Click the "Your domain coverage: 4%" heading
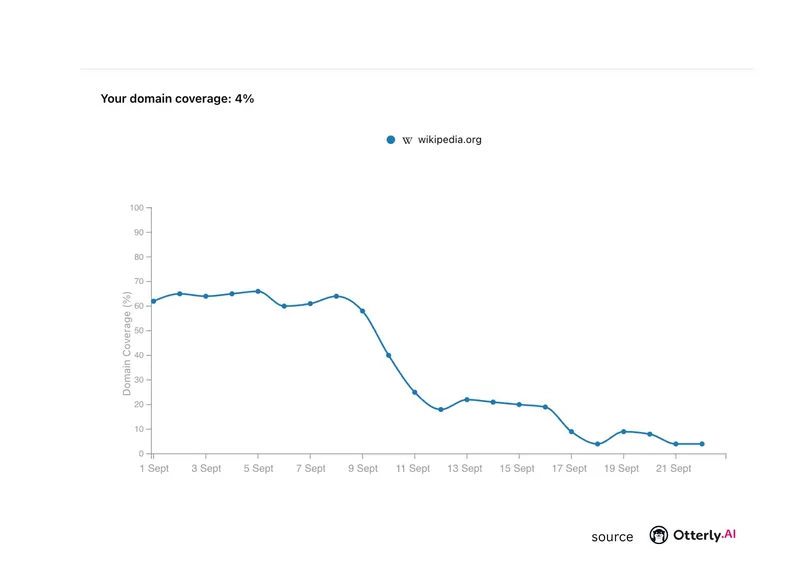 coord(177,99)
